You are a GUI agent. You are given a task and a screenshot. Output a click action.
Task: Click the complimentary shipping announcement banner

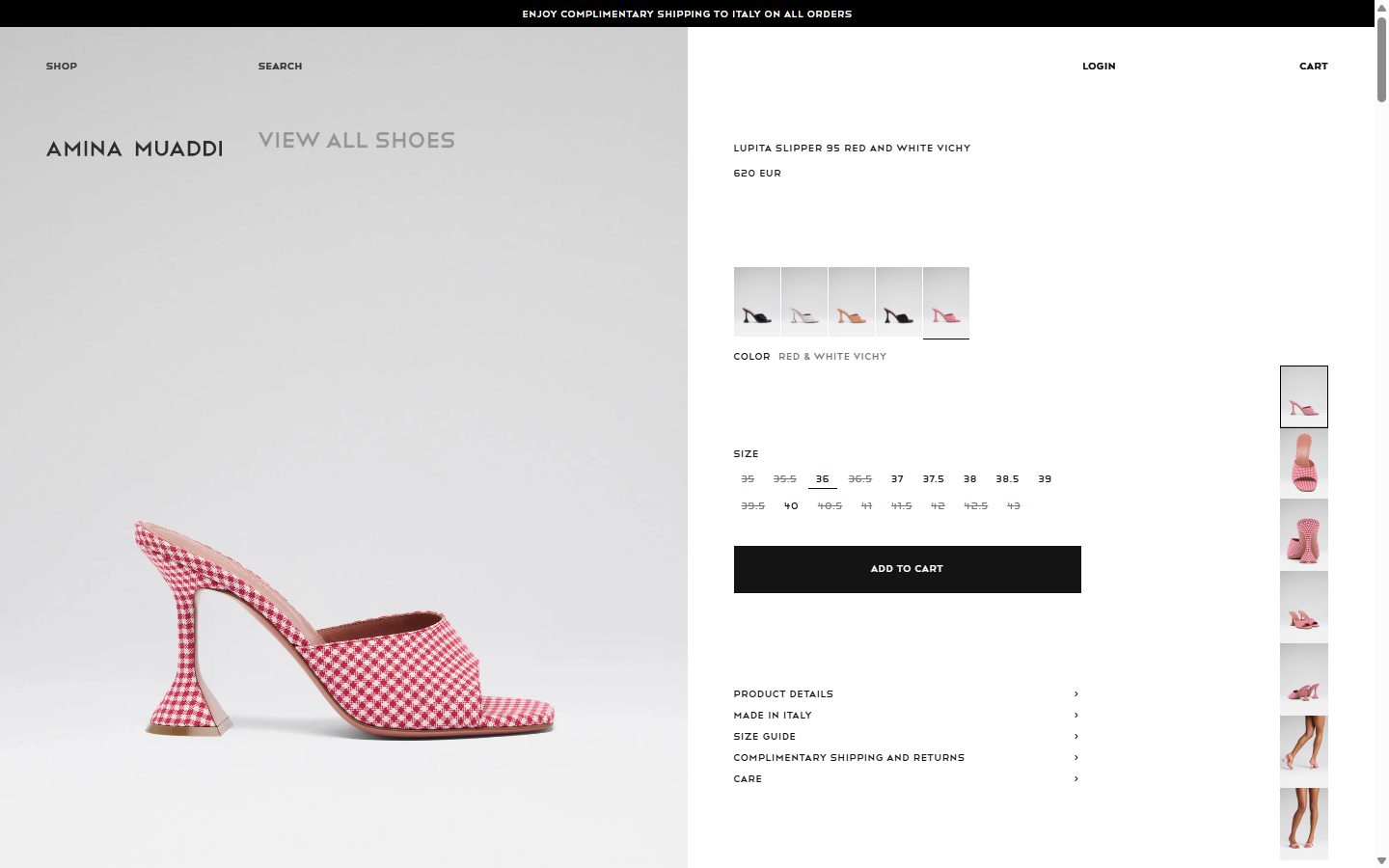(x=687, y=14)
